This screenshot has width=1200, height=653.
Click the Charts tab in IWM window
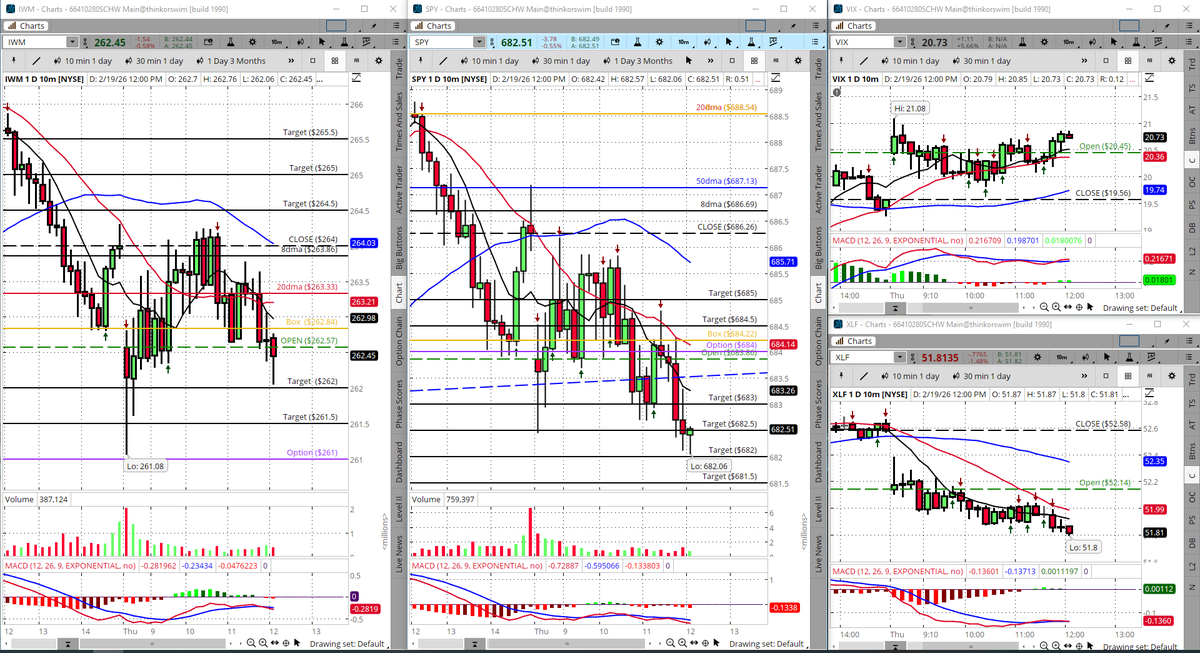click(x=26, y=26)
